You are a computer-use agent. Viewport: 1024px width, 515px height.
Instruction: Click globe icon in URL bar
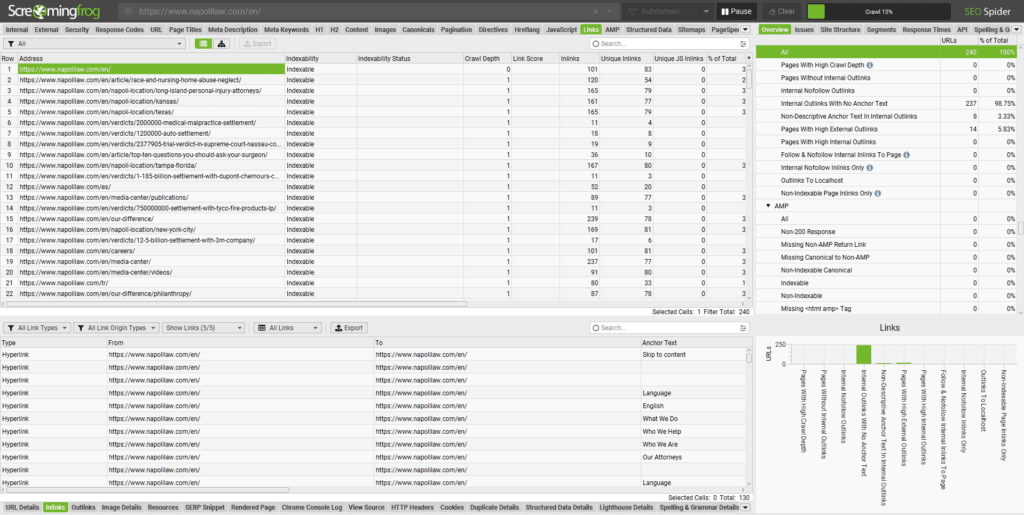pos(128,12)
